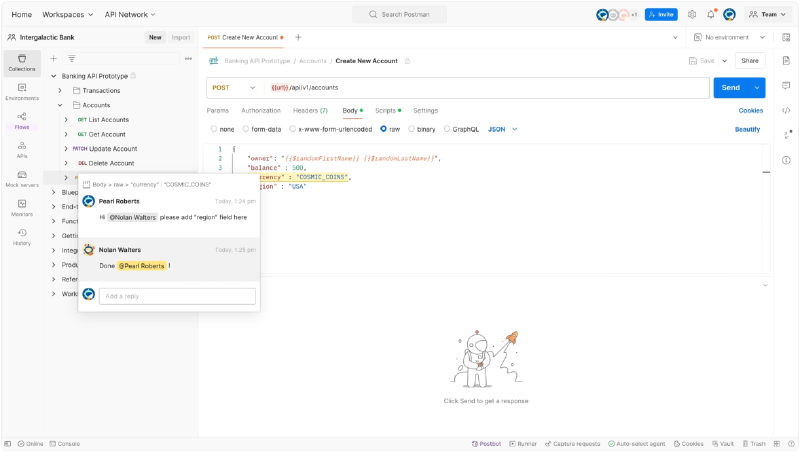The image size is (800, 452).
Task: Collapse the Accounts folder
Action: tap(60, 105)
